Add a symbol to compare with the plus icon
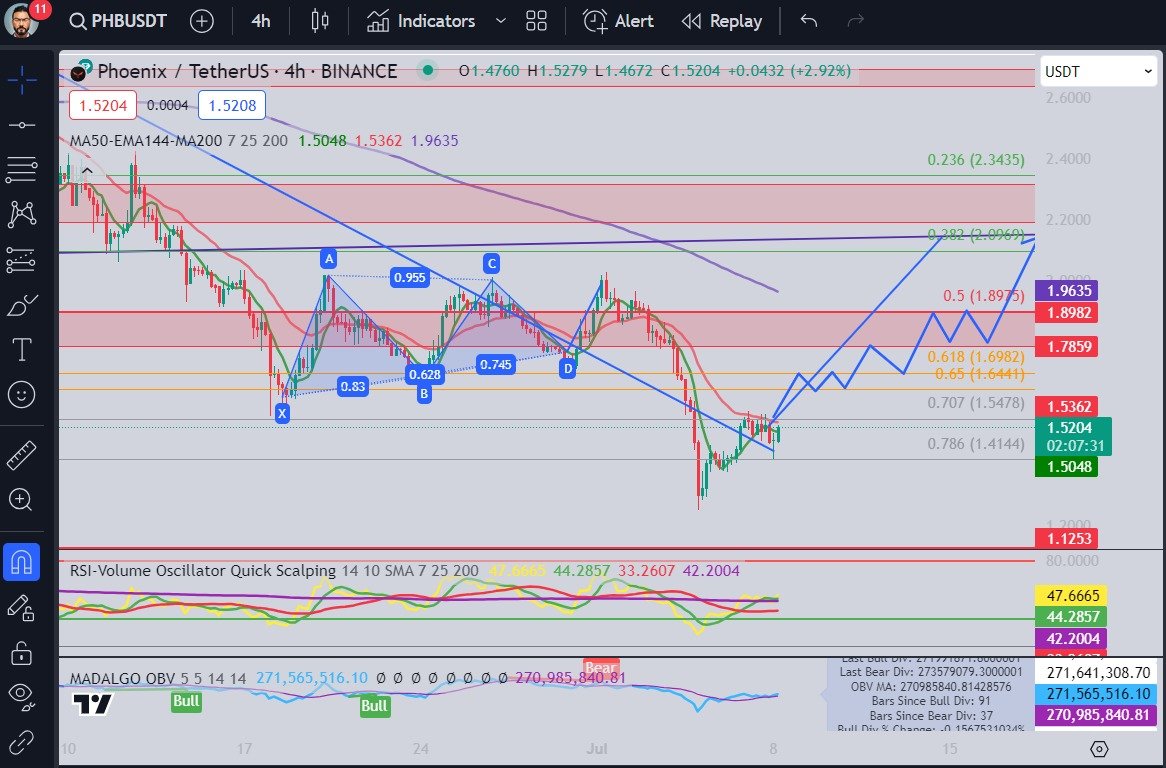The height and width of the screenshot is (768, 1166). pyautogui.click(x=202, y=21)
